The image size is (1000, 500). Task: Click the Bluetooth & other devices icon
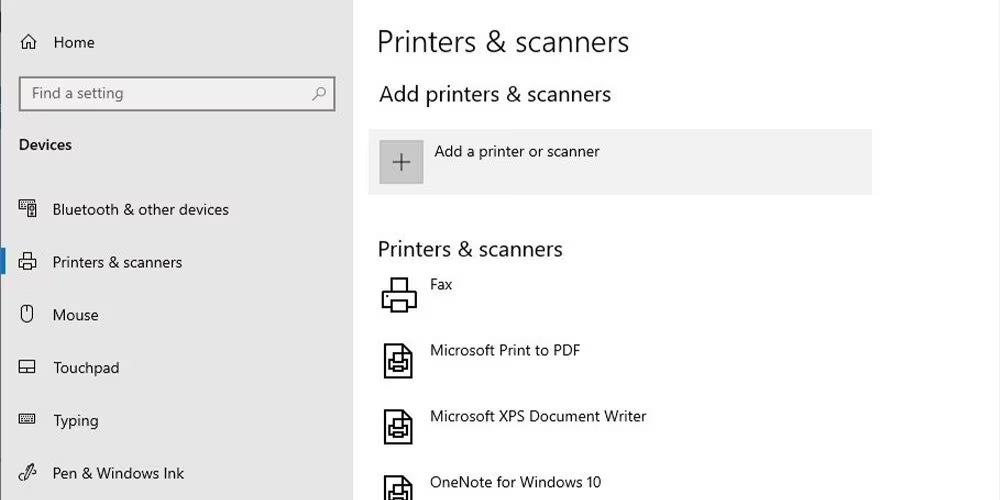click(27, 209)
